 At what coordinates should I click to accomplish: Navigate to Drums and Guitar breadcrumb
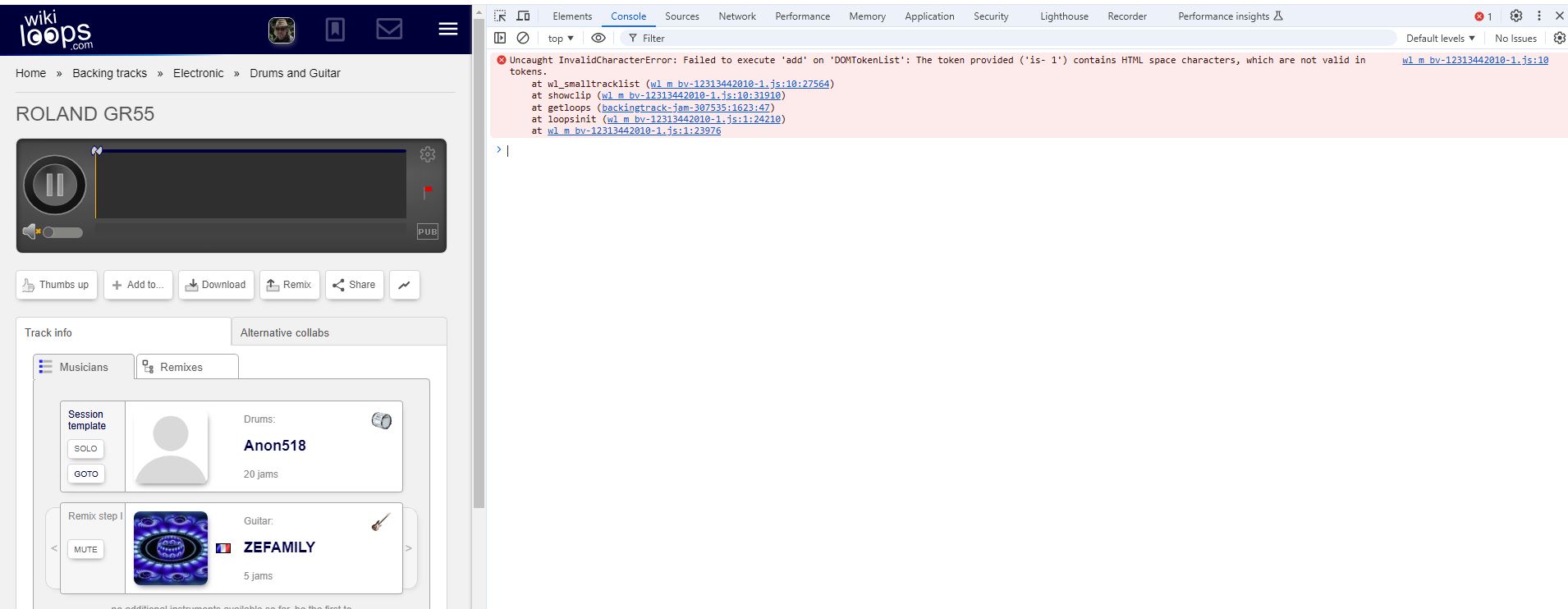click(x=295, y=73)
